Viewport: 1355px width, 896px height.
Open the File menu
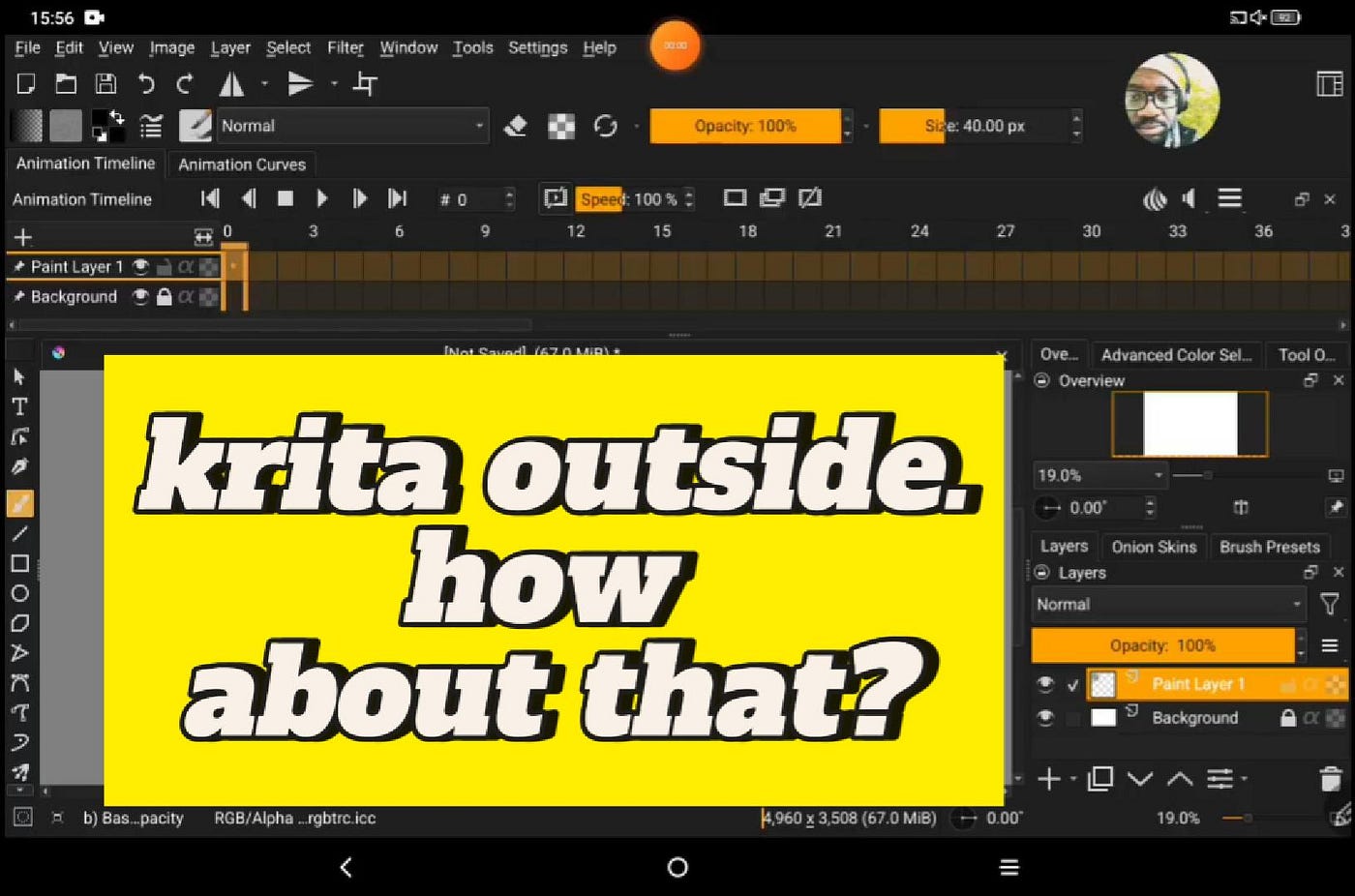pos(28,47)
